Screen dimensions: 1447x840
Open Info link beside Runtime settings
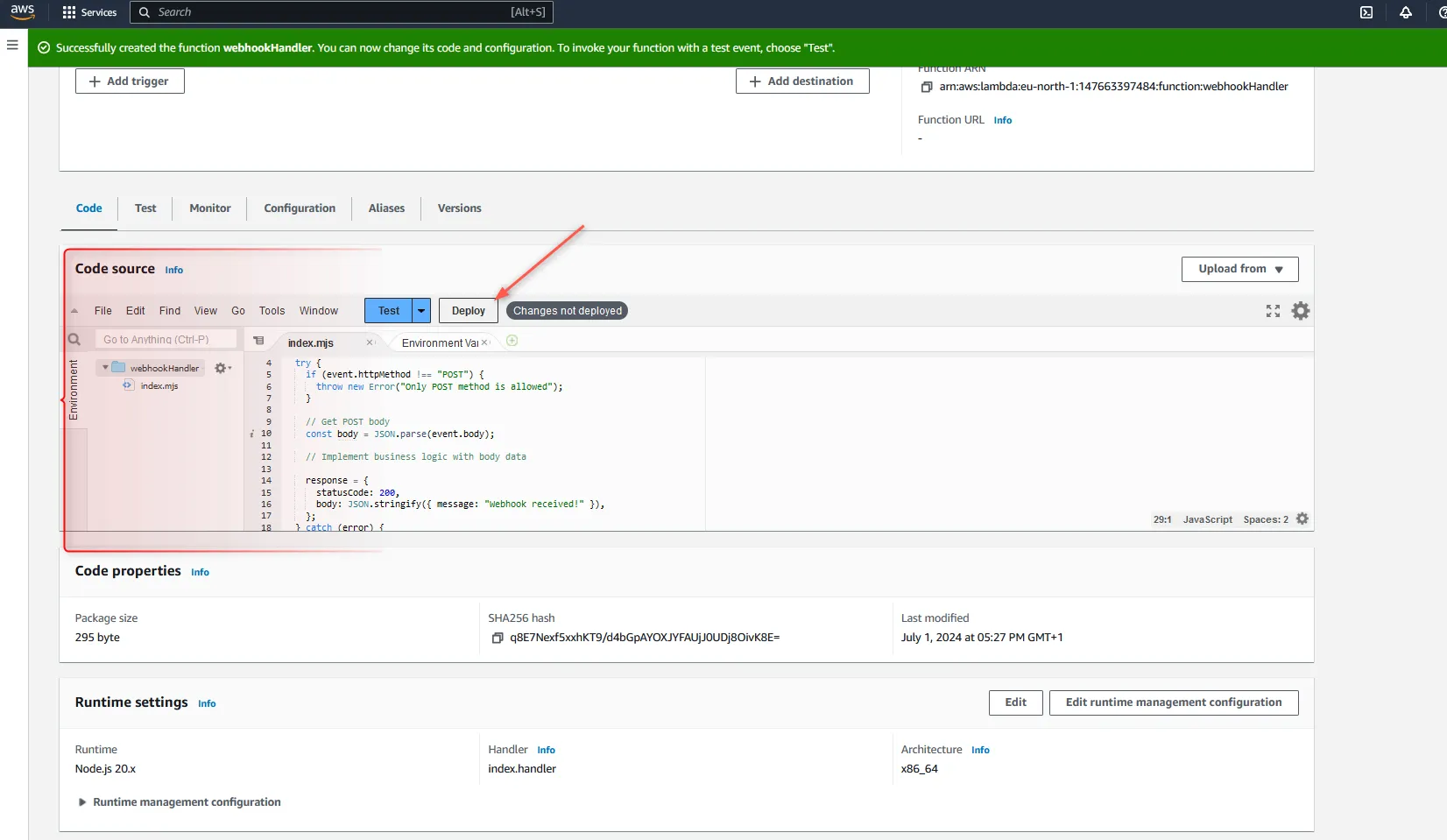tap(207, 704)
